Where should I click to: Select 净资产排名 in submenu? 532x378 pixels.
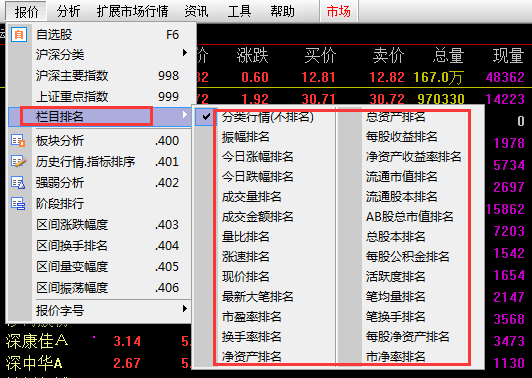[x=251, y=357]
